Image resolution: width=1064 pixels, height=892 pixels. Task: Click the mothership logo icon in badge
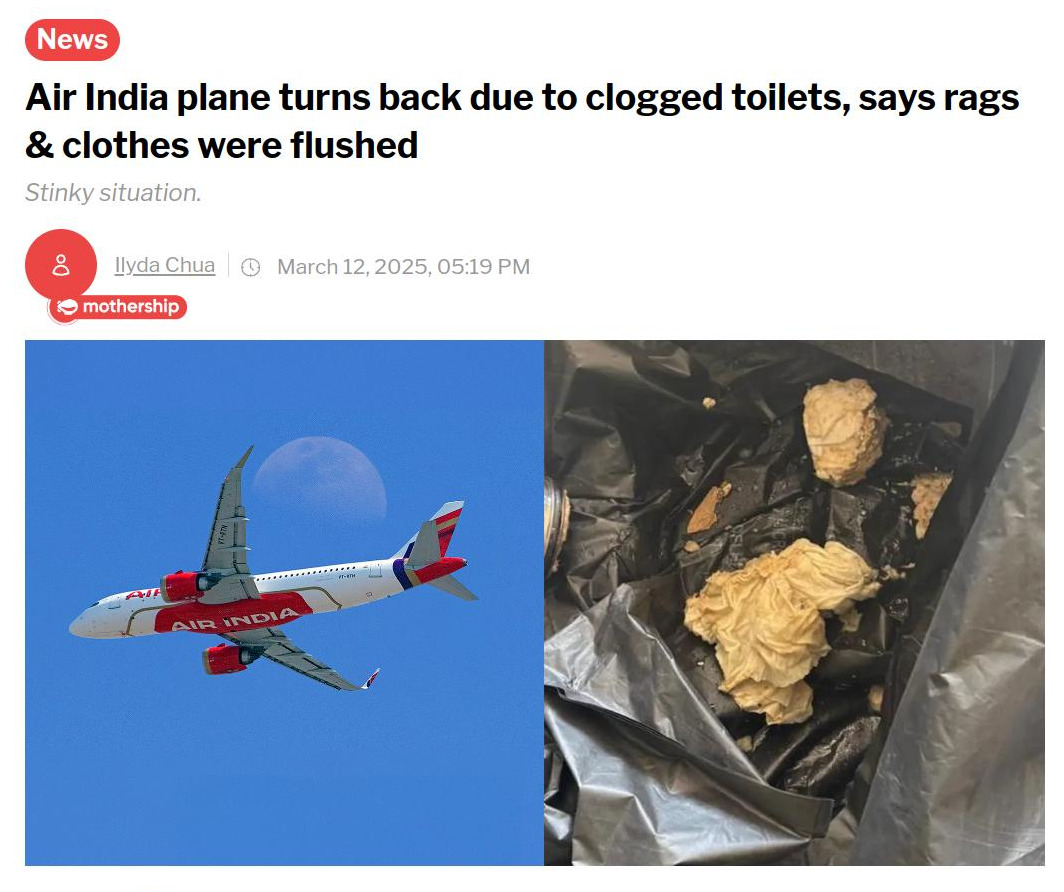tap(66, 307)
